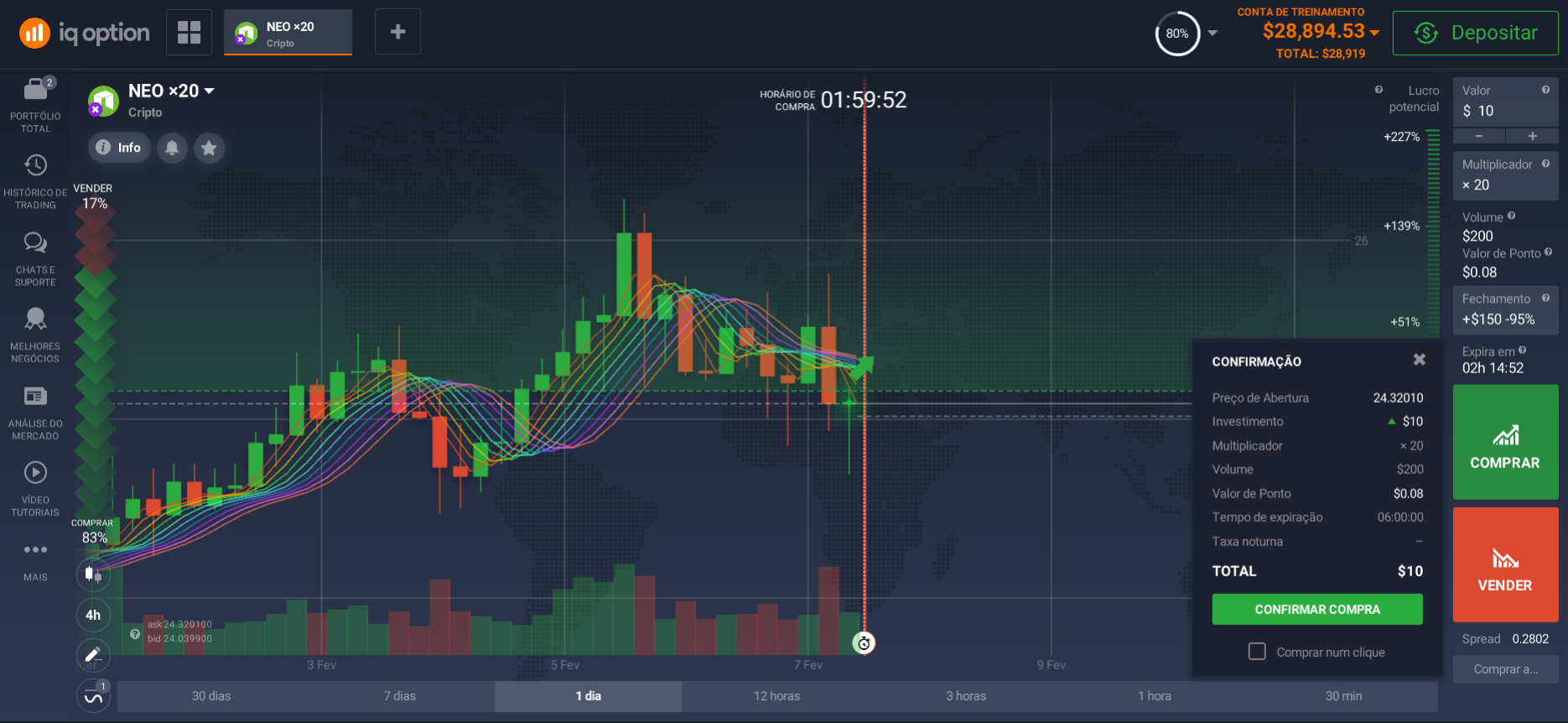Click the Depositar button
Viewport: 1568px width, 723px height.
[1476, 33]
